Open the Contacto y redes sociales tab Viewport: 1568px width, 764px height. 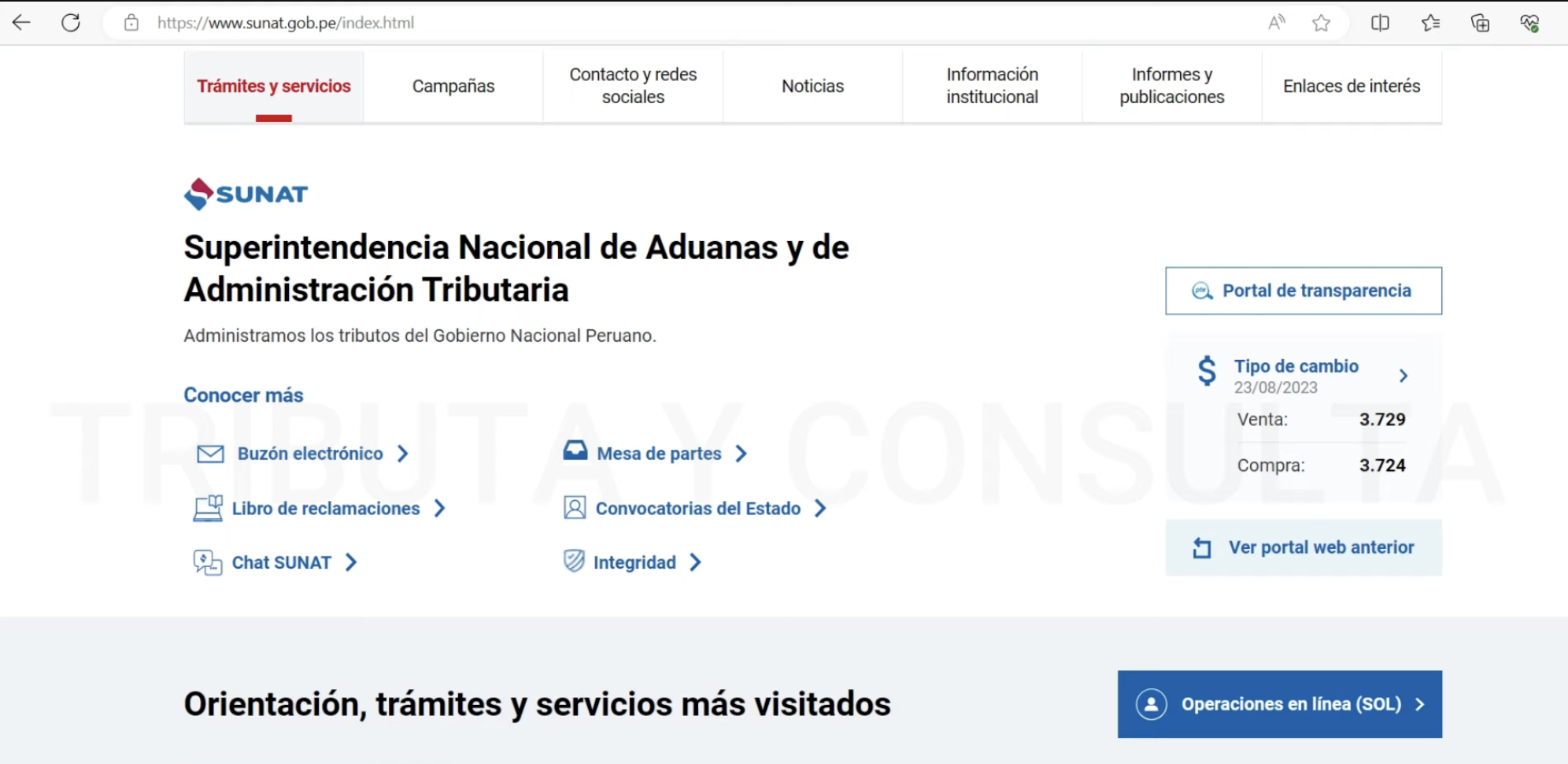[633, 87]
